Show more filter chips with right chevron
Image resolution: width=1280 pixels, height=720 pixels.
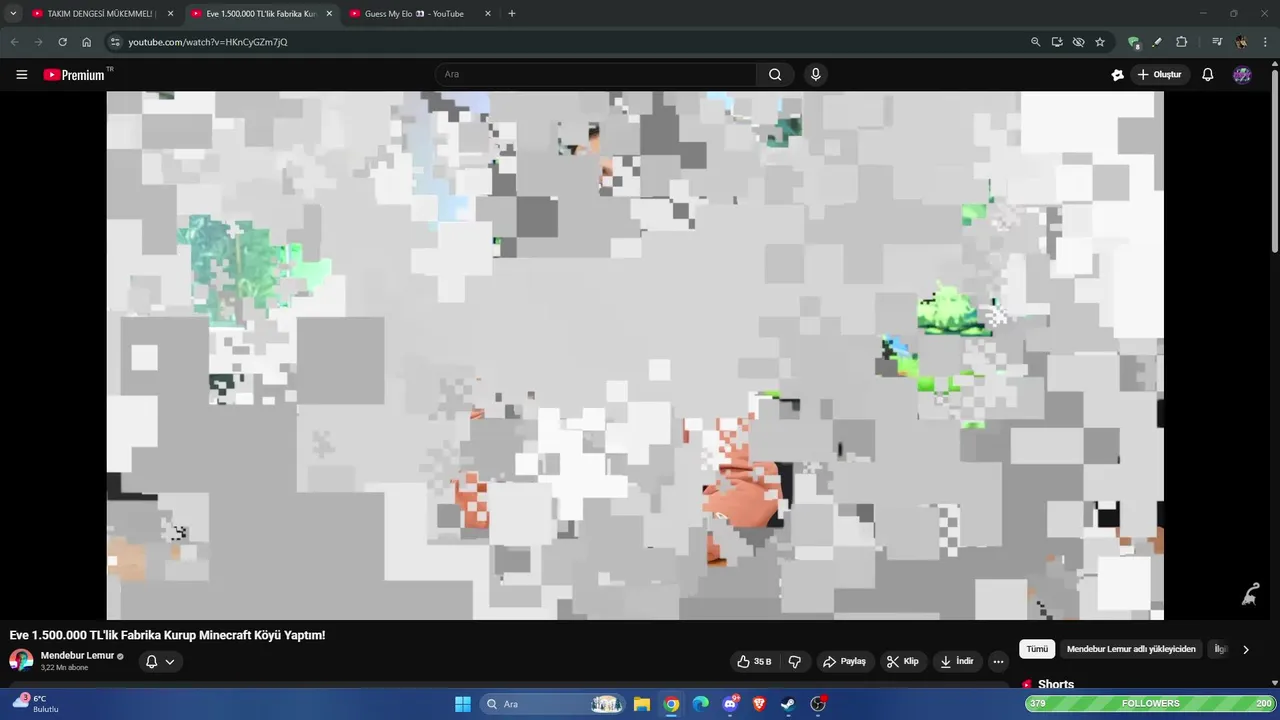[1246, 649]
